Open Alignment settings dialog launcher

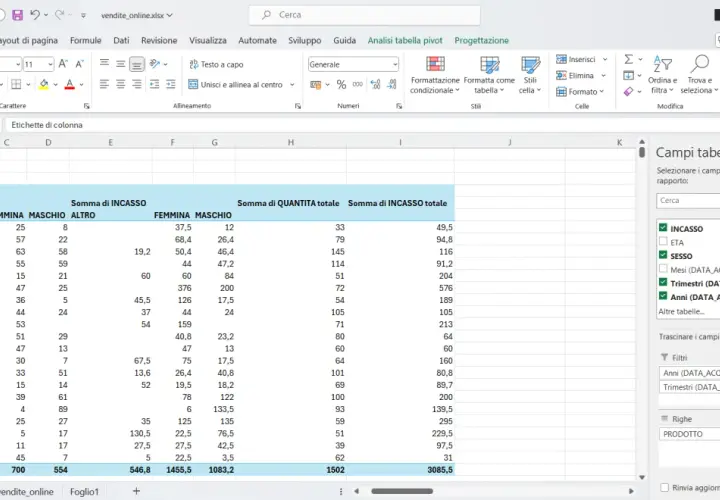[298, 106]
